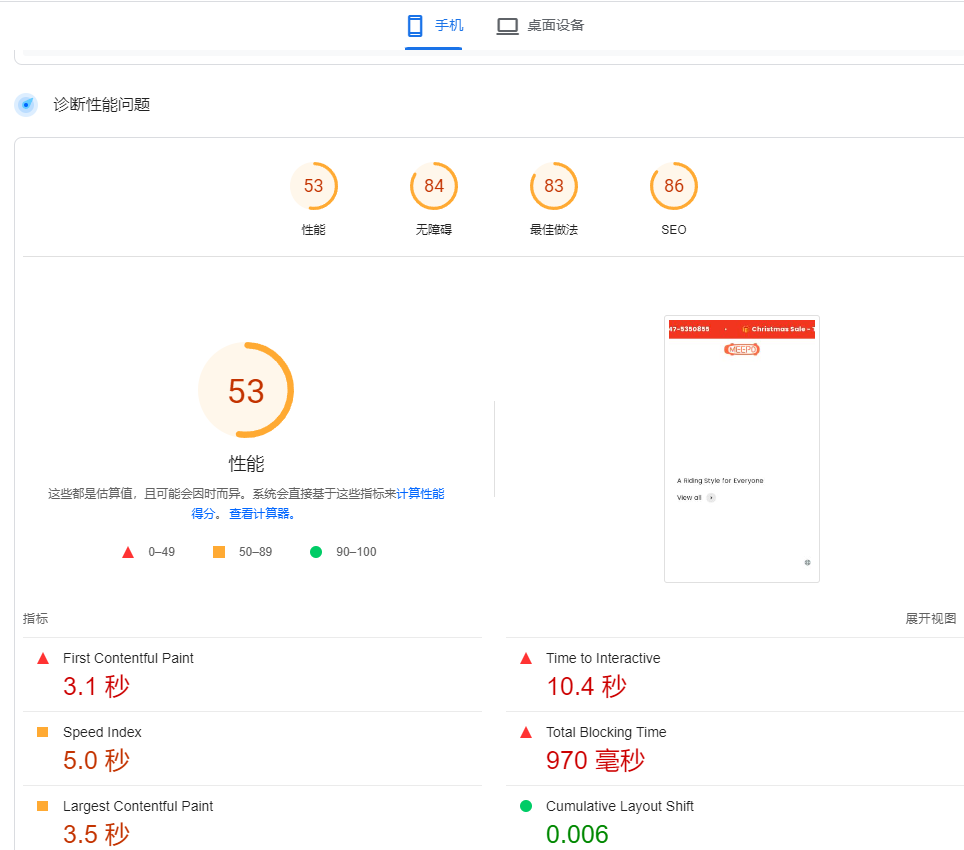Image resolution: width=964 pixels, height=850 pixels.
Task: Click the Cumulative Layout Shift green circle
Action: click(526, 806)
